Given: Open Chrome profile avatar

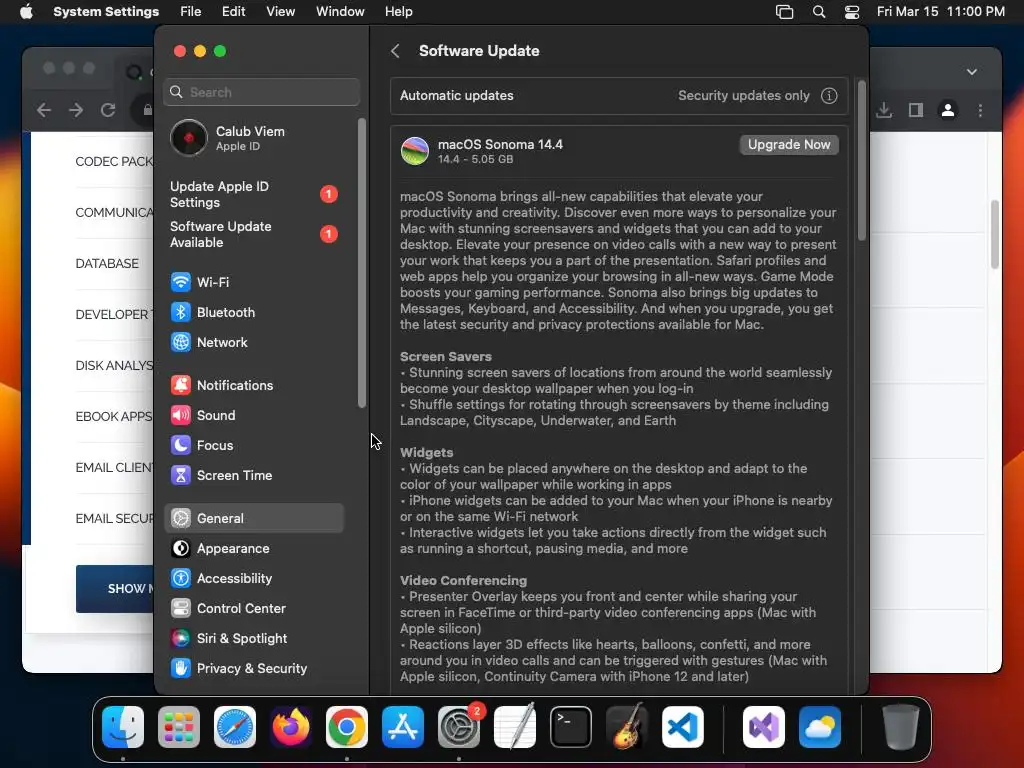Looking at the screenshot, I should point(948,110).
